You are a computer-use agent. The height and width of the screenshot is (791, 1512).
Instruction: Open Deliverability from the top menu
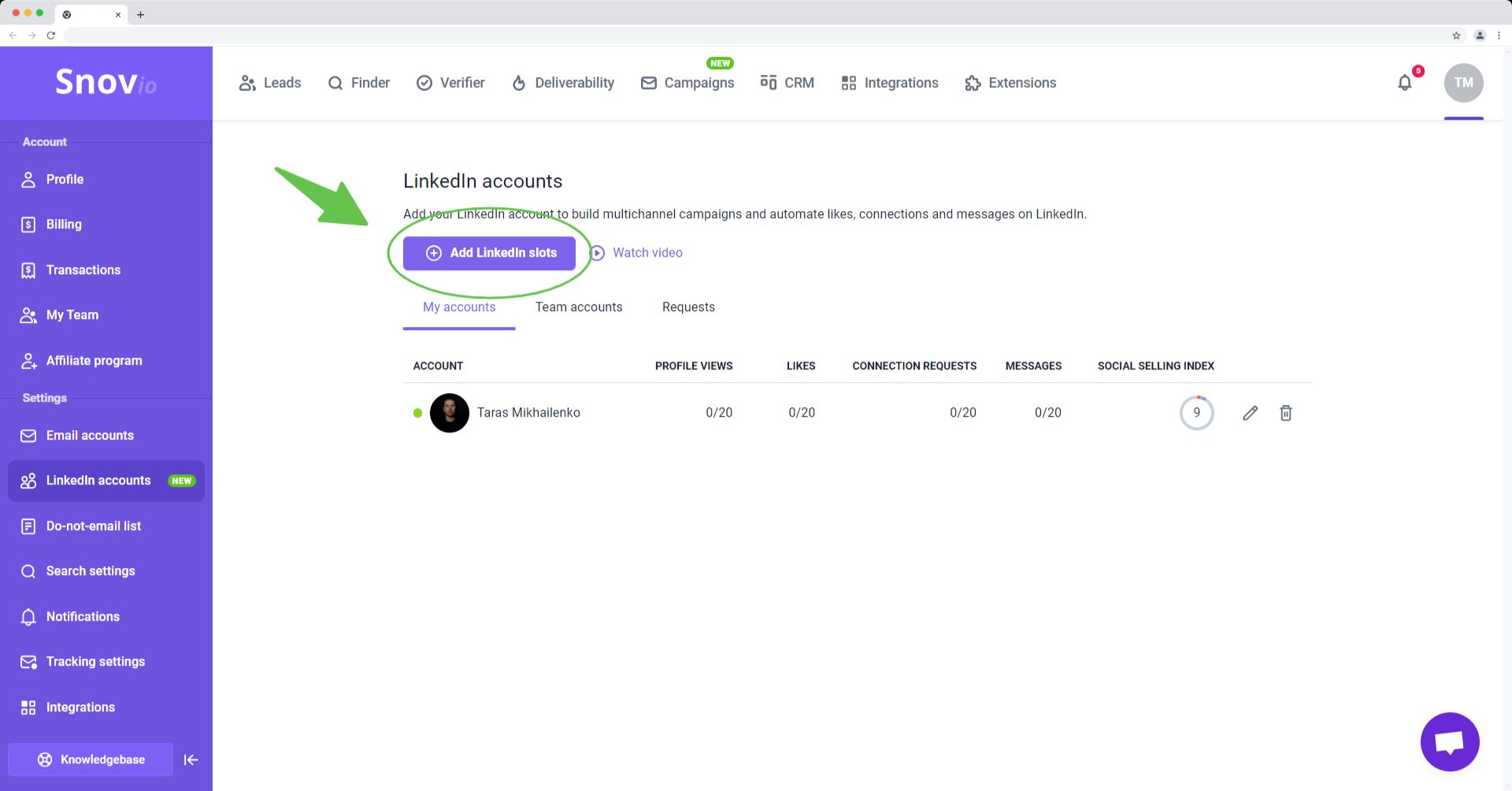click(x=563, y=83)
